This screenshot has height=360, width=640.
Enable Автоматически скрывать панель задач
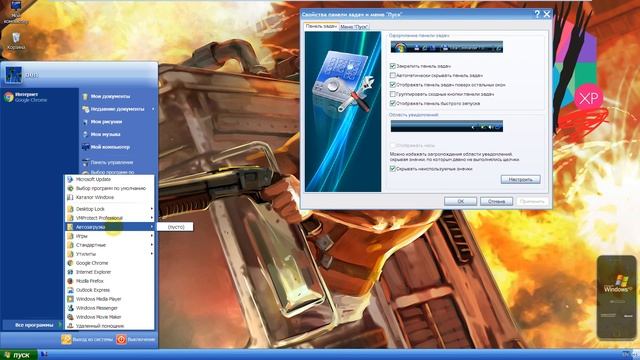(393, 75)
